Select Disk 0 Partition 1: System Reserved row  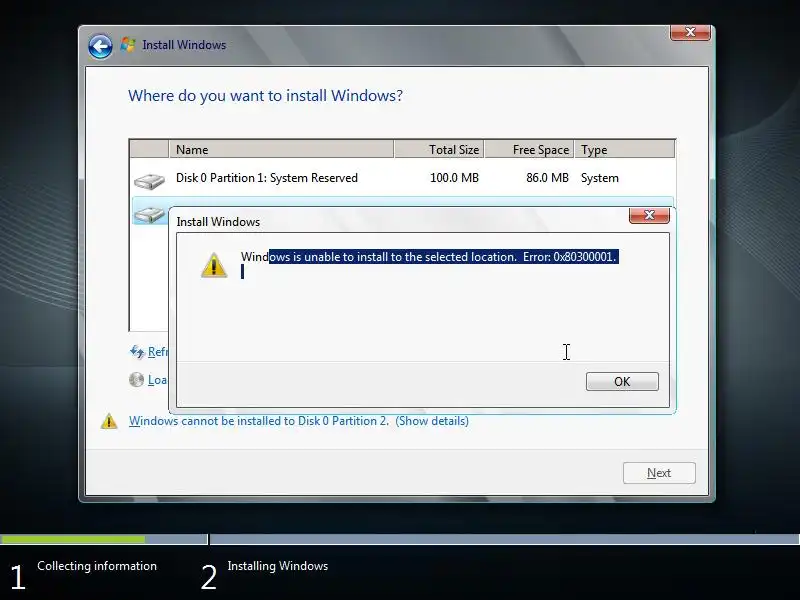403,178
